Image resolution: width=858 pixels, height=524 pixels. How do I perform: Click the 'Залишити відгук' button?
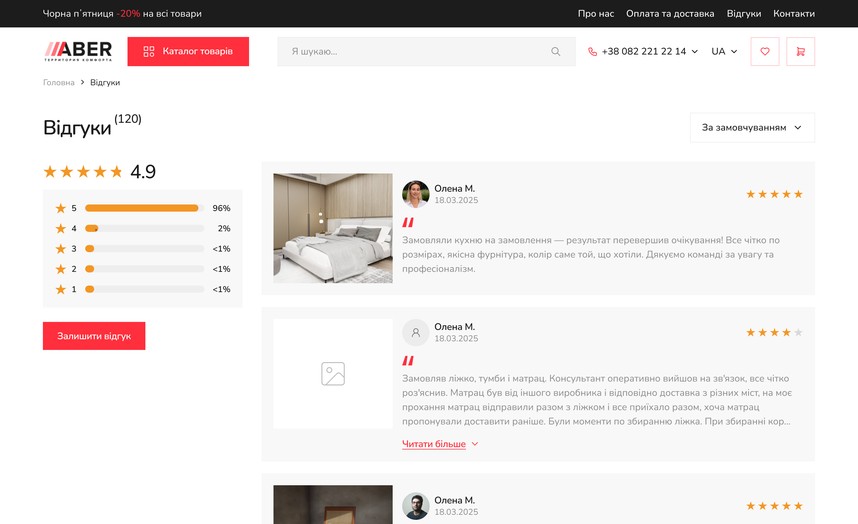94,336
